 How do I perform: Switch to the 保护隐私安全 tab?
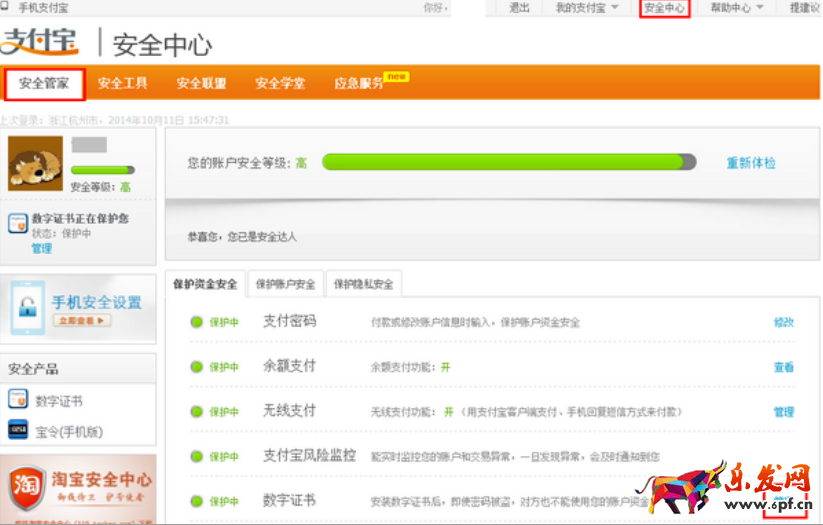364,284
